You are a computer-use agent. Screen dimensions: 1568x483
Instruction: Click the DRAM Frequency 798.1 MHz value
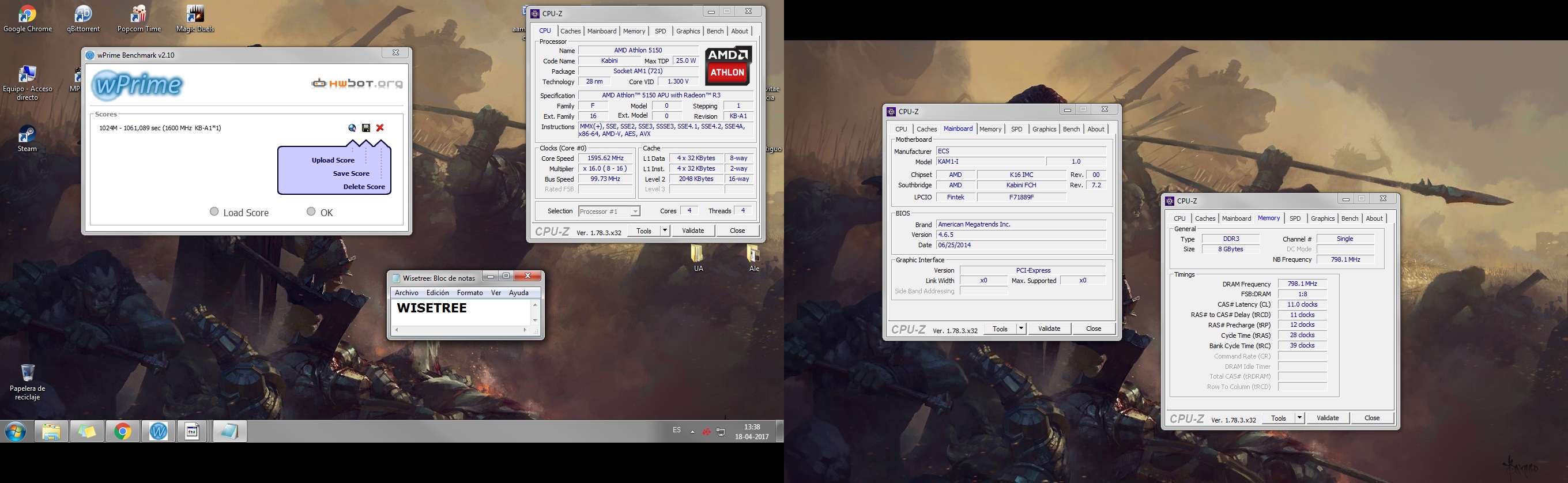point(1302,284)
